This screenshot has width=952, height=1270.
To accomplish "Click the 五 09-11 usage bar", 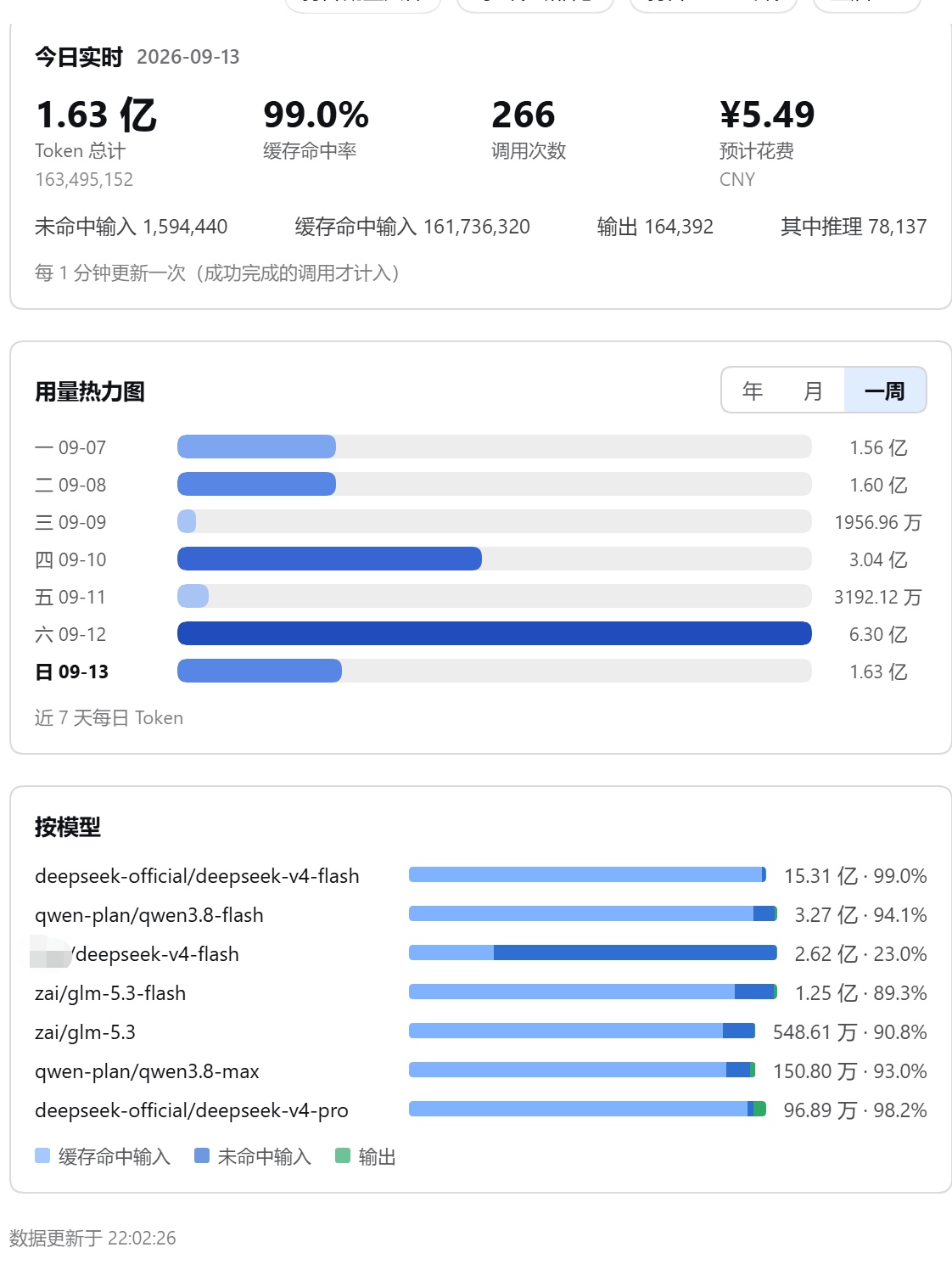I will coord(494,596).
